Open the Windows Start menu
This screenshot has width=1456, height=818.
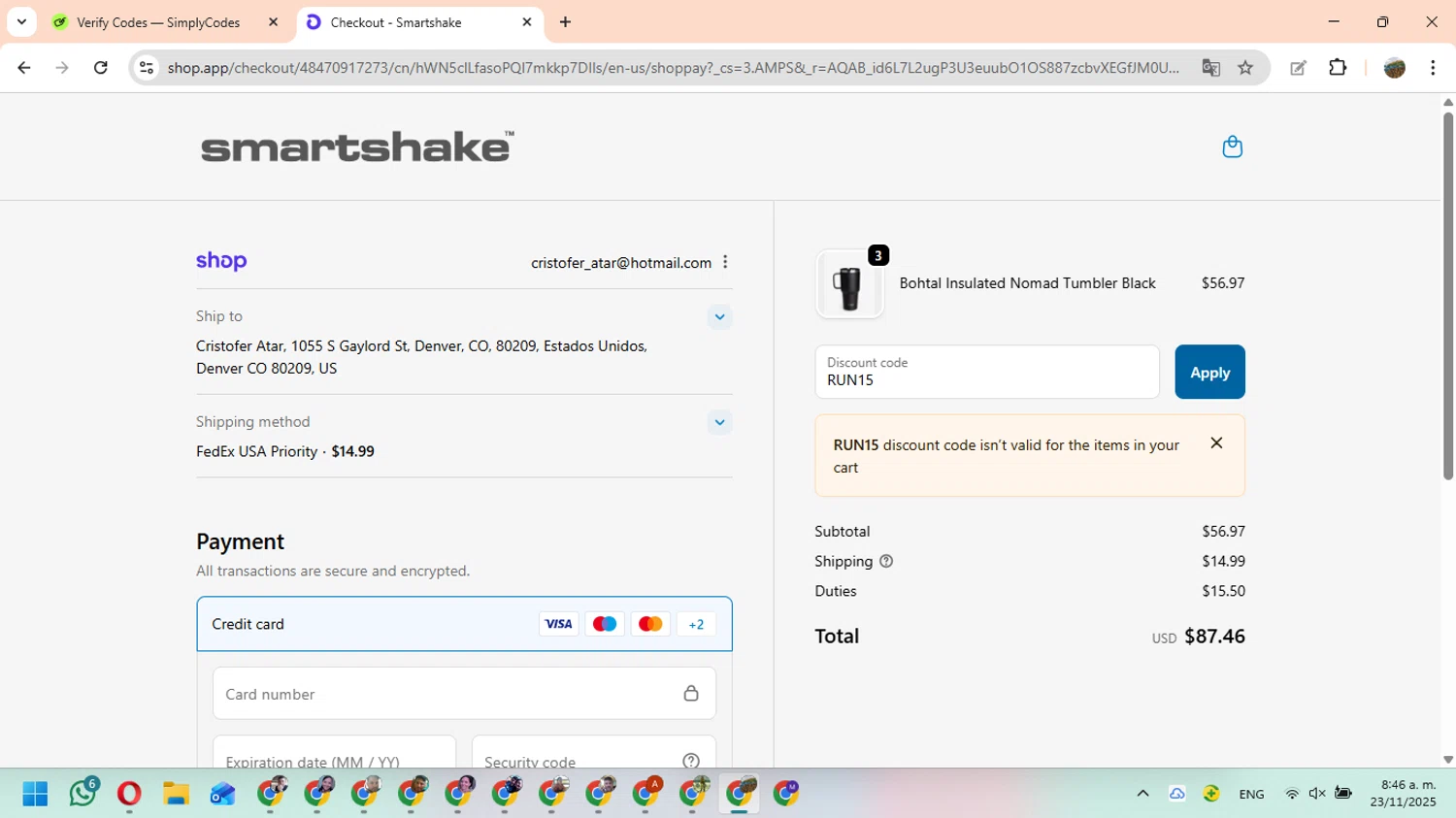click(35, 794)
